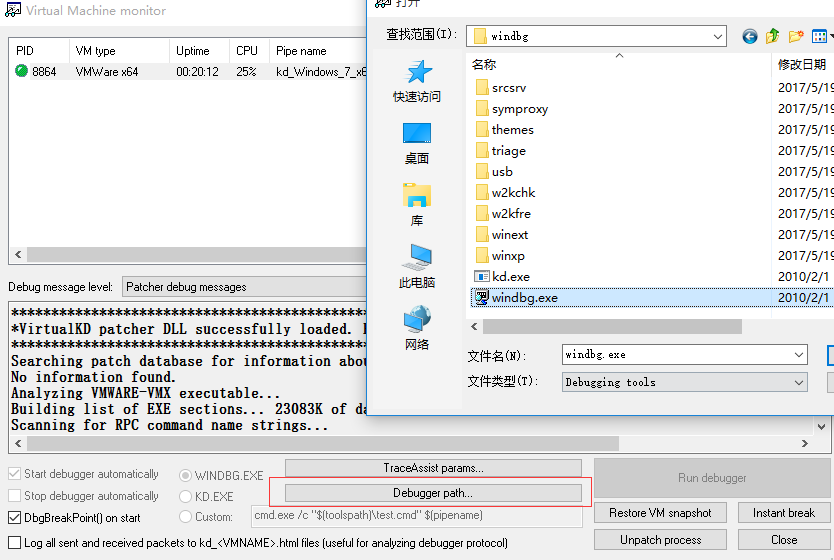Viewport: 834px width, 560px height.
Task: Click the green status icon for PID 8864
Action: [x=21, y=71]
